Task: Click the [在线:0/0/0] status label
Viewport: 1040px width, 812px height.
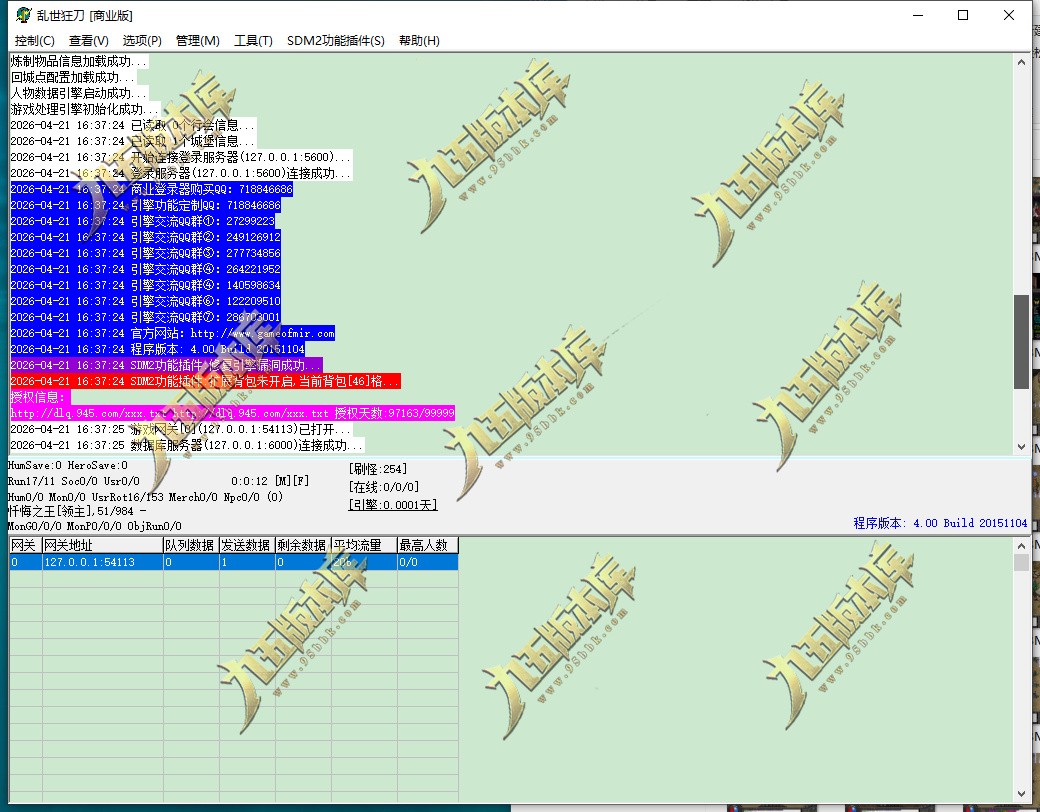Action: 383,487
